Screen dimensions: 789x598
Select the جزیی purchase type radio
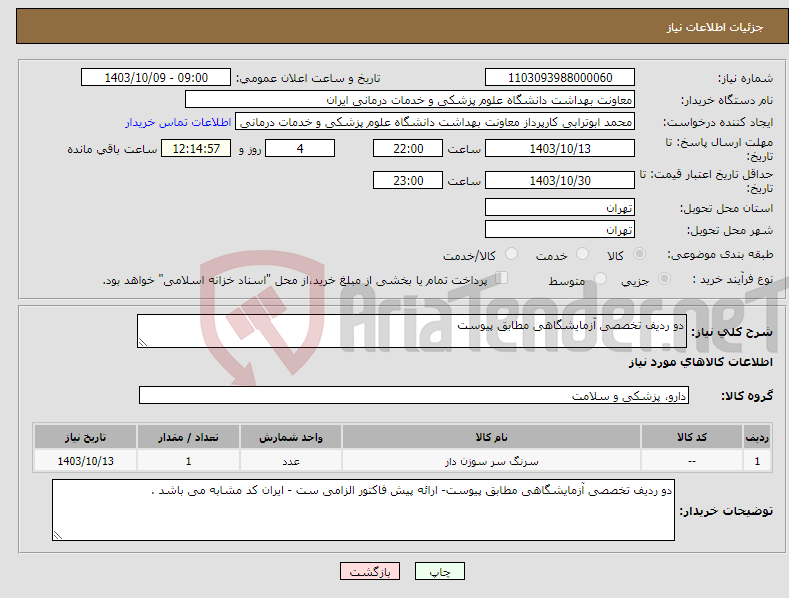[x=664, y=279]
